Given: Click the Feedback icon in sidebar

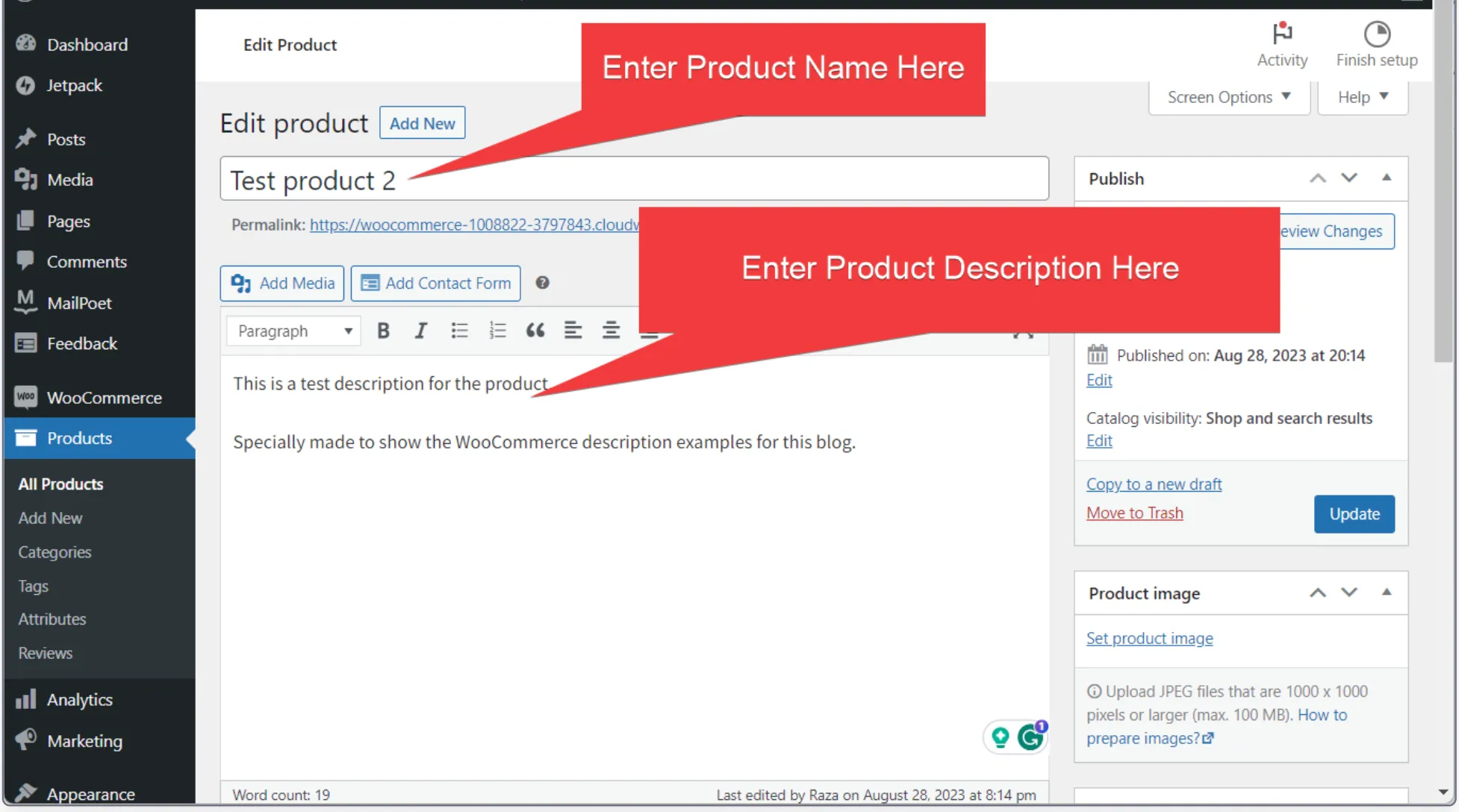Looking at the screenshot, I should [x=25, y=343].
